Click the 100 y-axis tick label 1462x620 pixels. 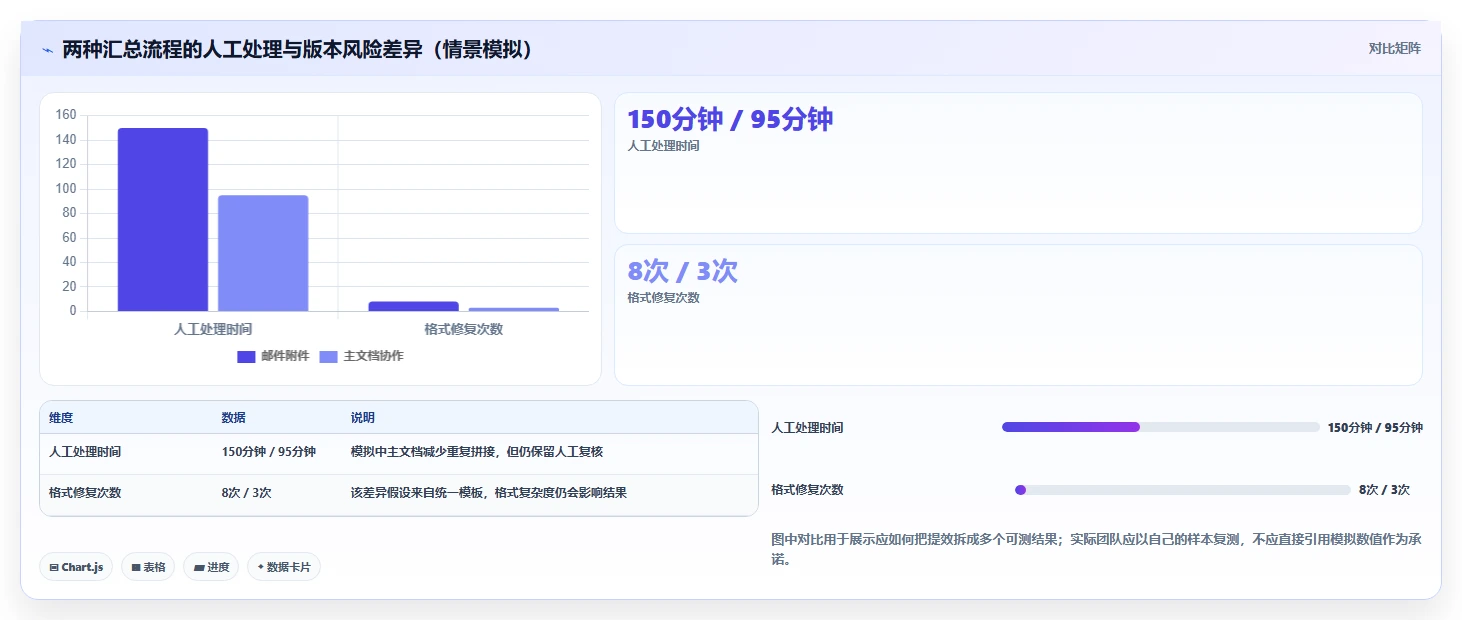[x=66, y=188]
